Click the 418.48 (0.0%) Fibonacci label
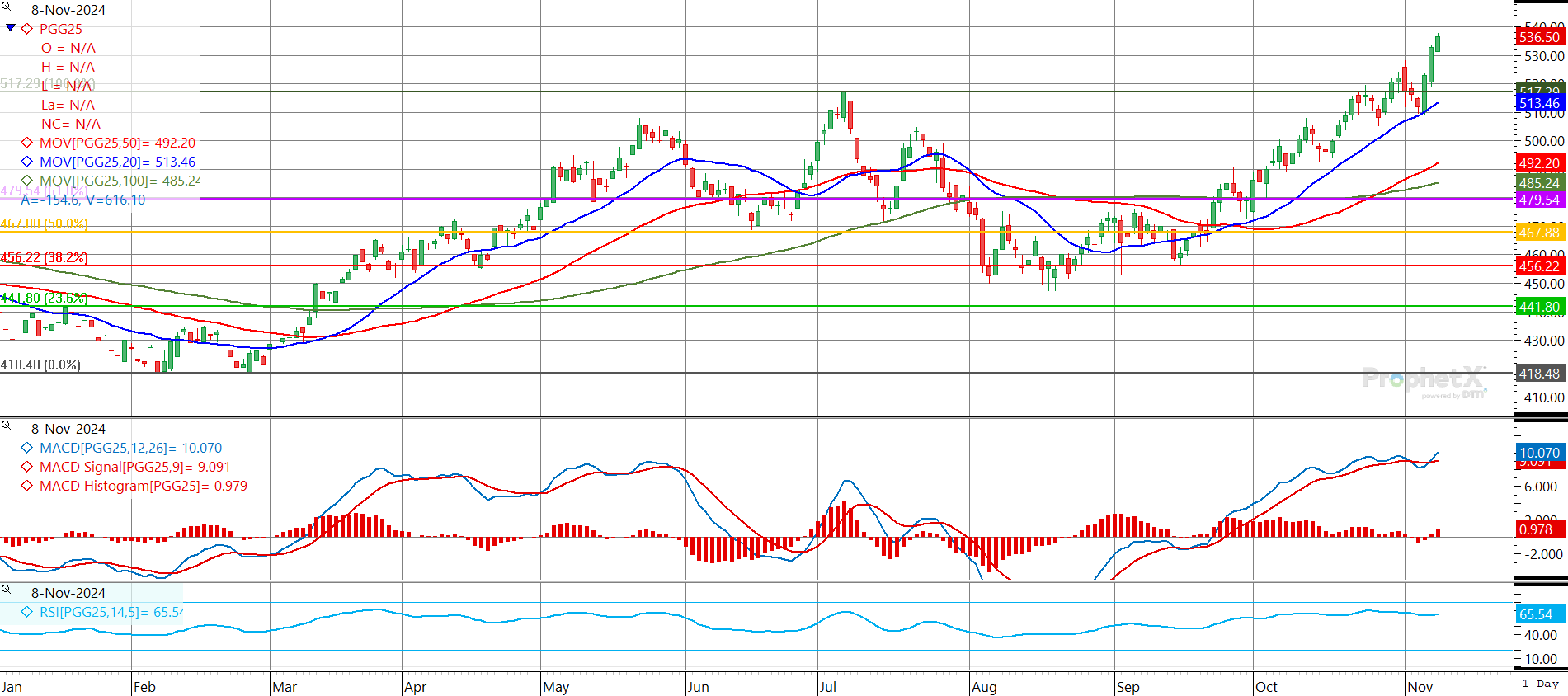 click(x=40, y=364)
